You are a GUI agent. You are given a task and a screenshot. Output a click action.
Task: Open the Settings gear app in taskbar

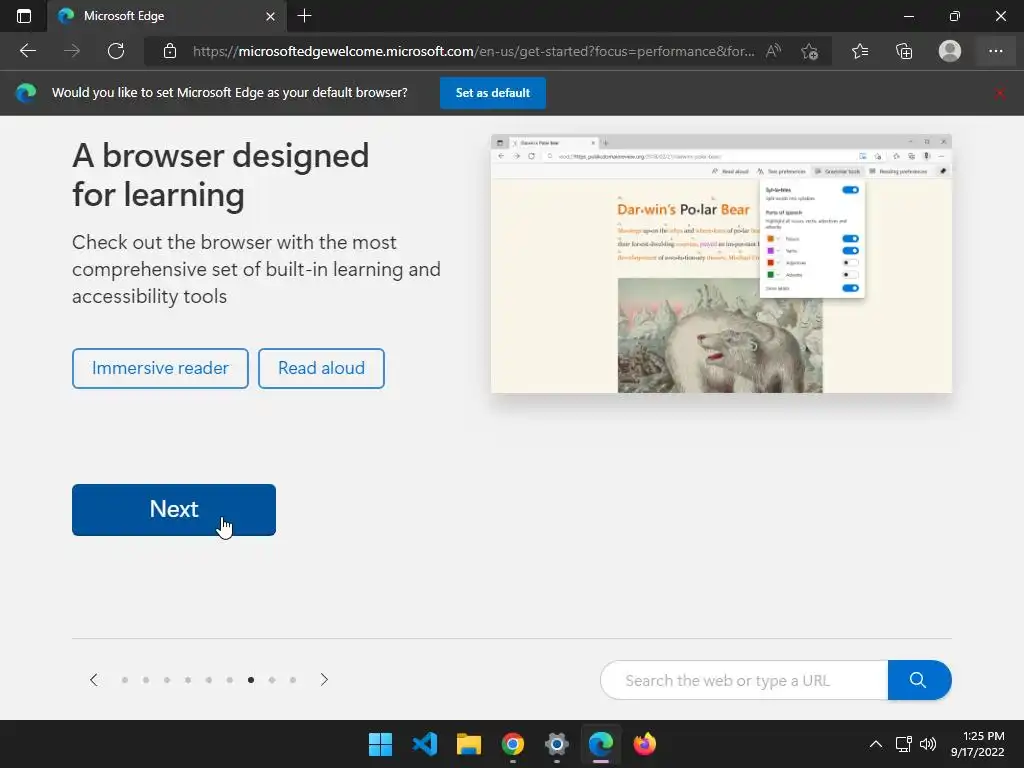coord(556,744)
